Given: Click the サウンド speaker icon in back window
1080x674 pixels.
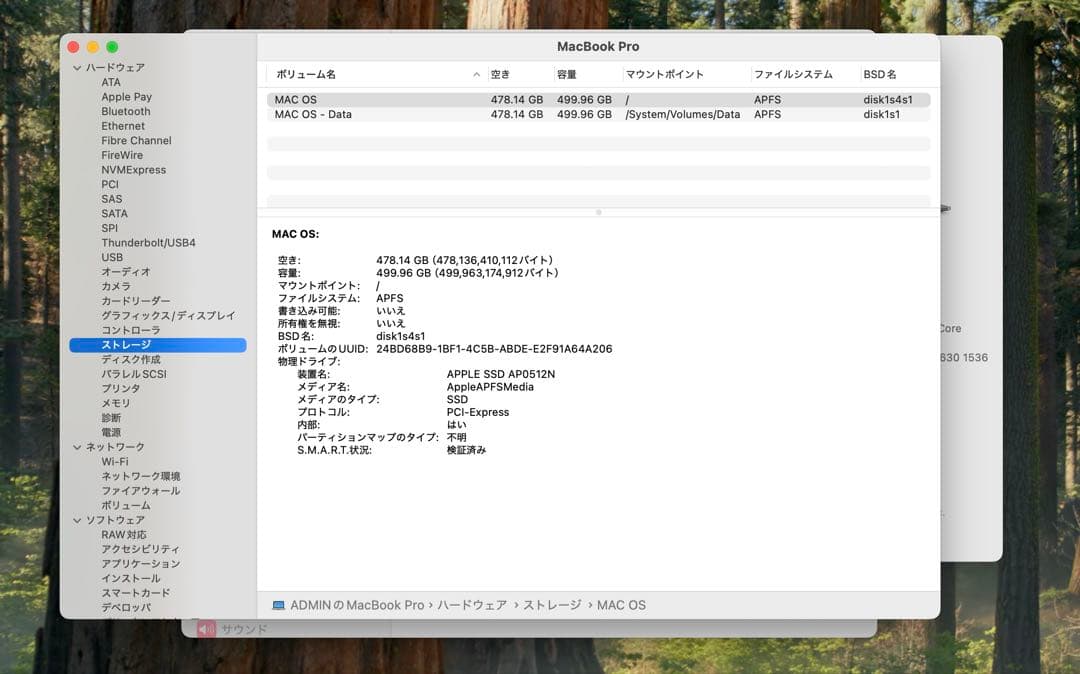Looking at the screenshot, I should point(205,629).
